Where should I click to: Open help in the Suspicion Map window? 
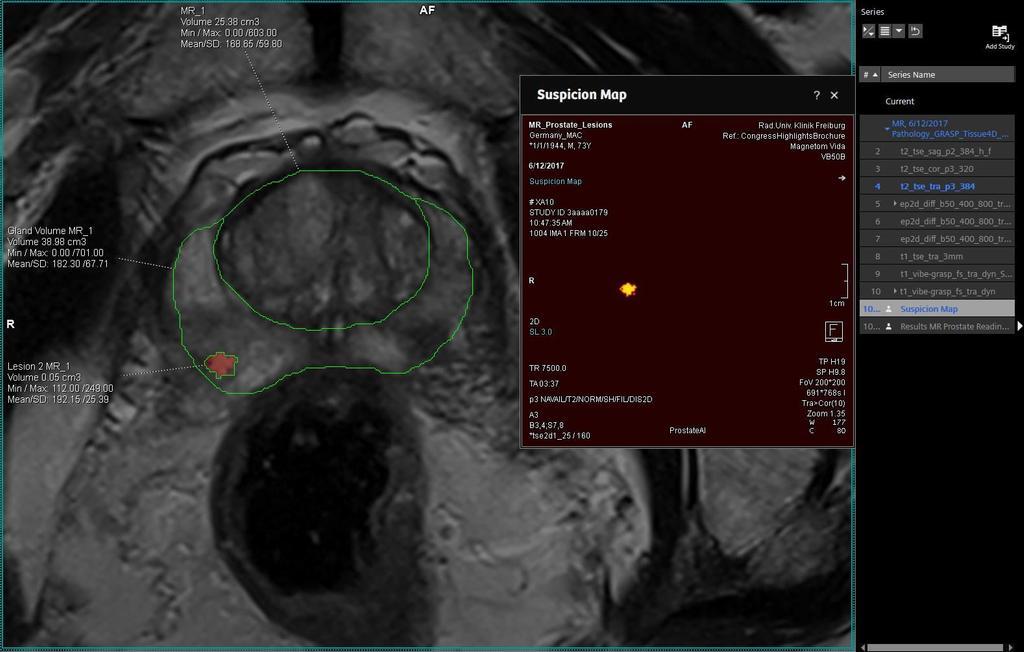click(816, 95)
